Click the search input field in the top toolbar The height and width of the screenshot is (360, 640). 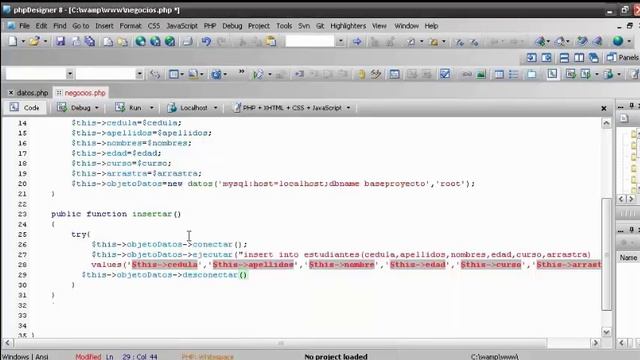click(310, 41)
